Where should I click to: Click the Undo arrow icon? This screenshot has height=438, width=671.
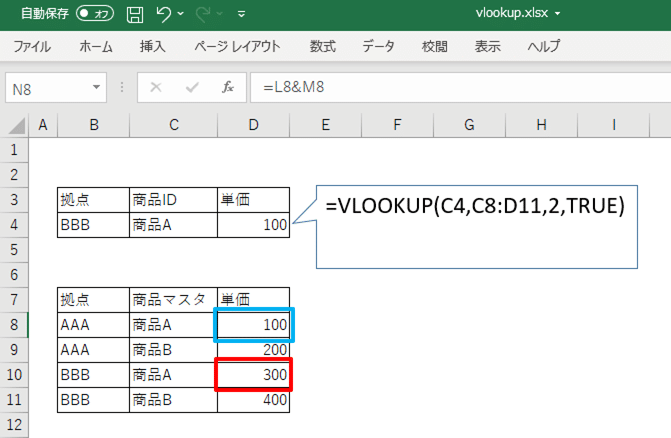click(163, 14)
